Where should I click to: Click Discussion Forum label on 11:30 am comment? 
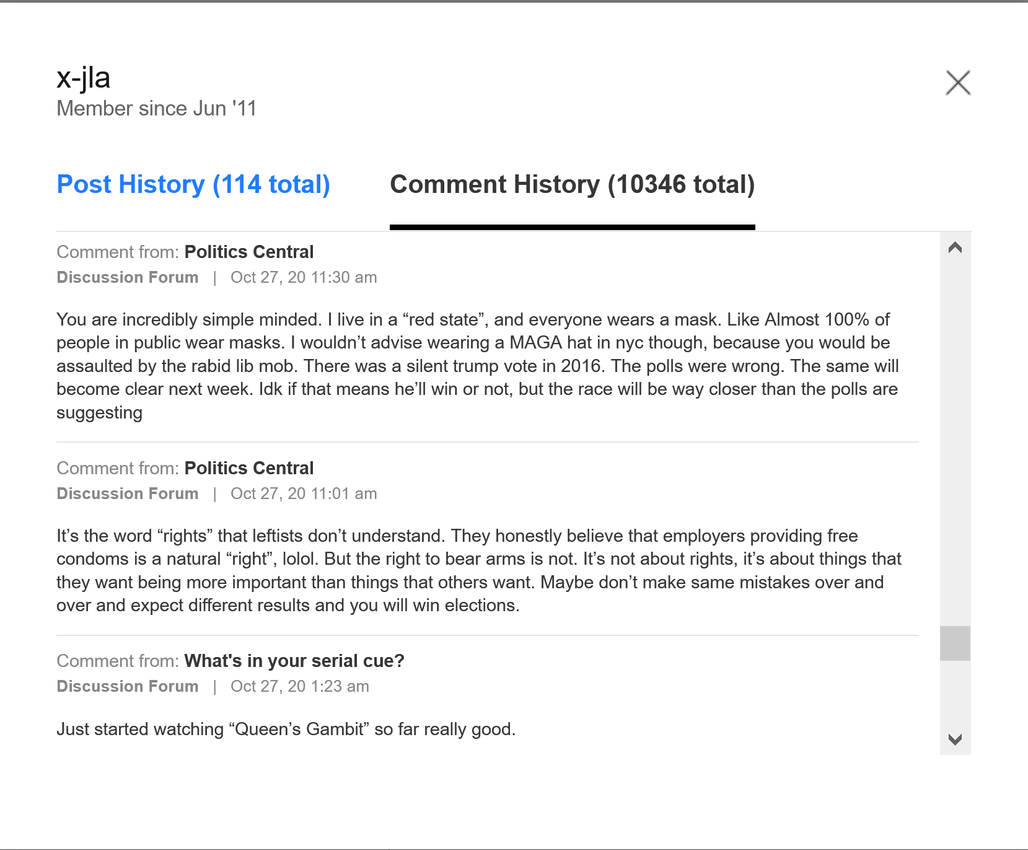[x=127, y=277]
